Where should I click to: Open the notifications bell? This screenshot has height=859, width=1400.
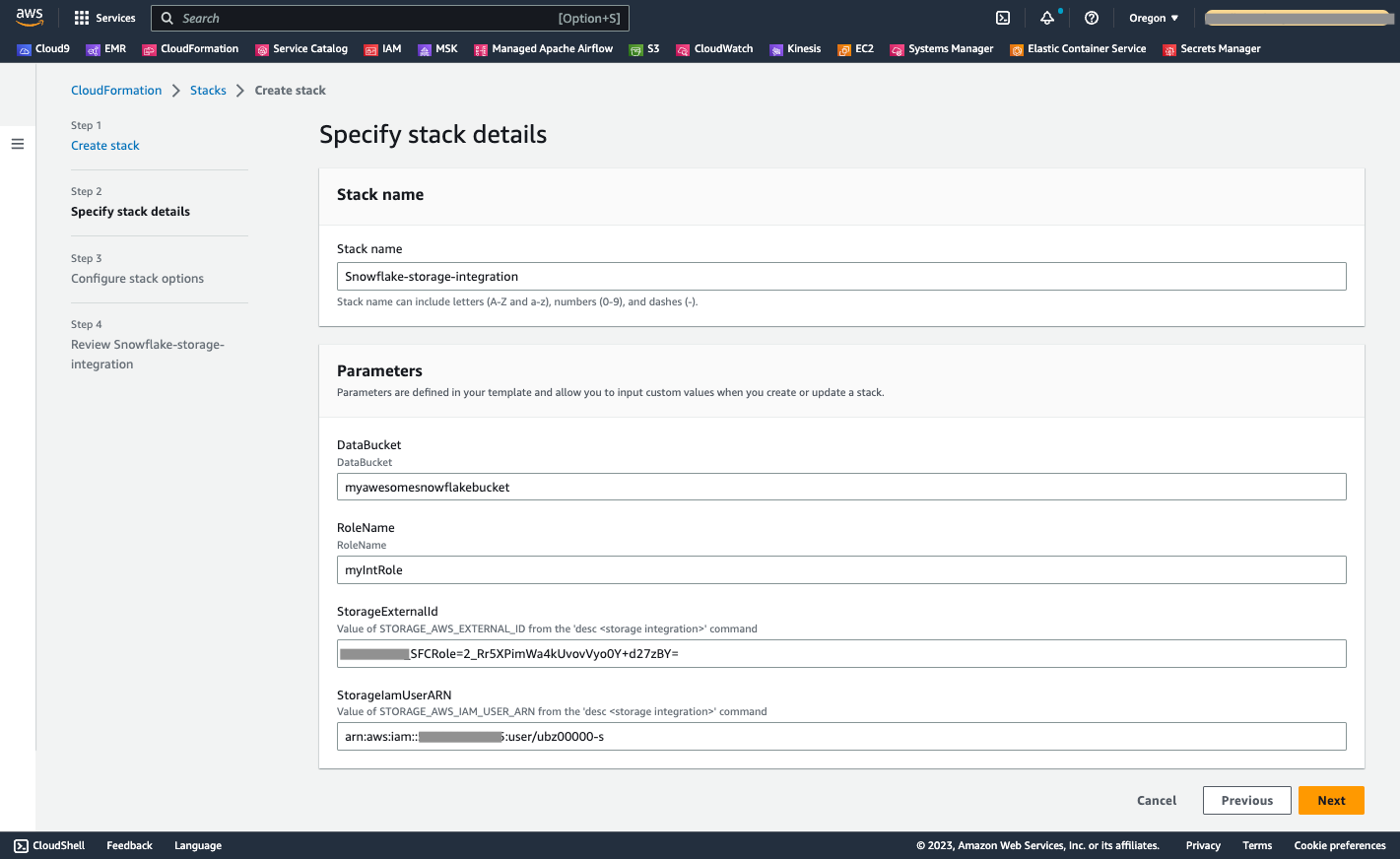click(x=1047, y=18)
